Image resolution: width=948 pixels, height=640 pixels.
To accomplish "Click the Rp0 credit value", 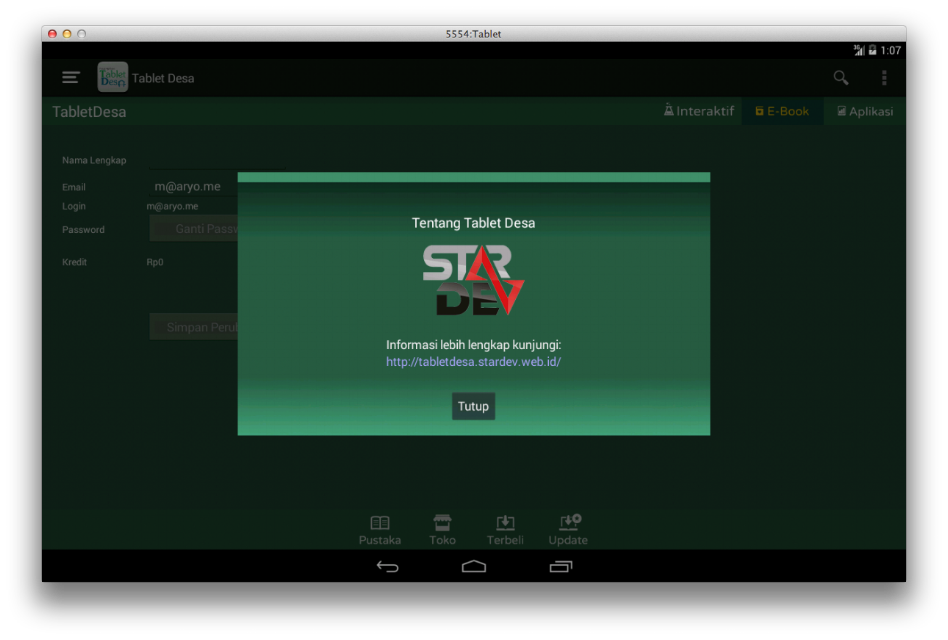I will point(155,262).
